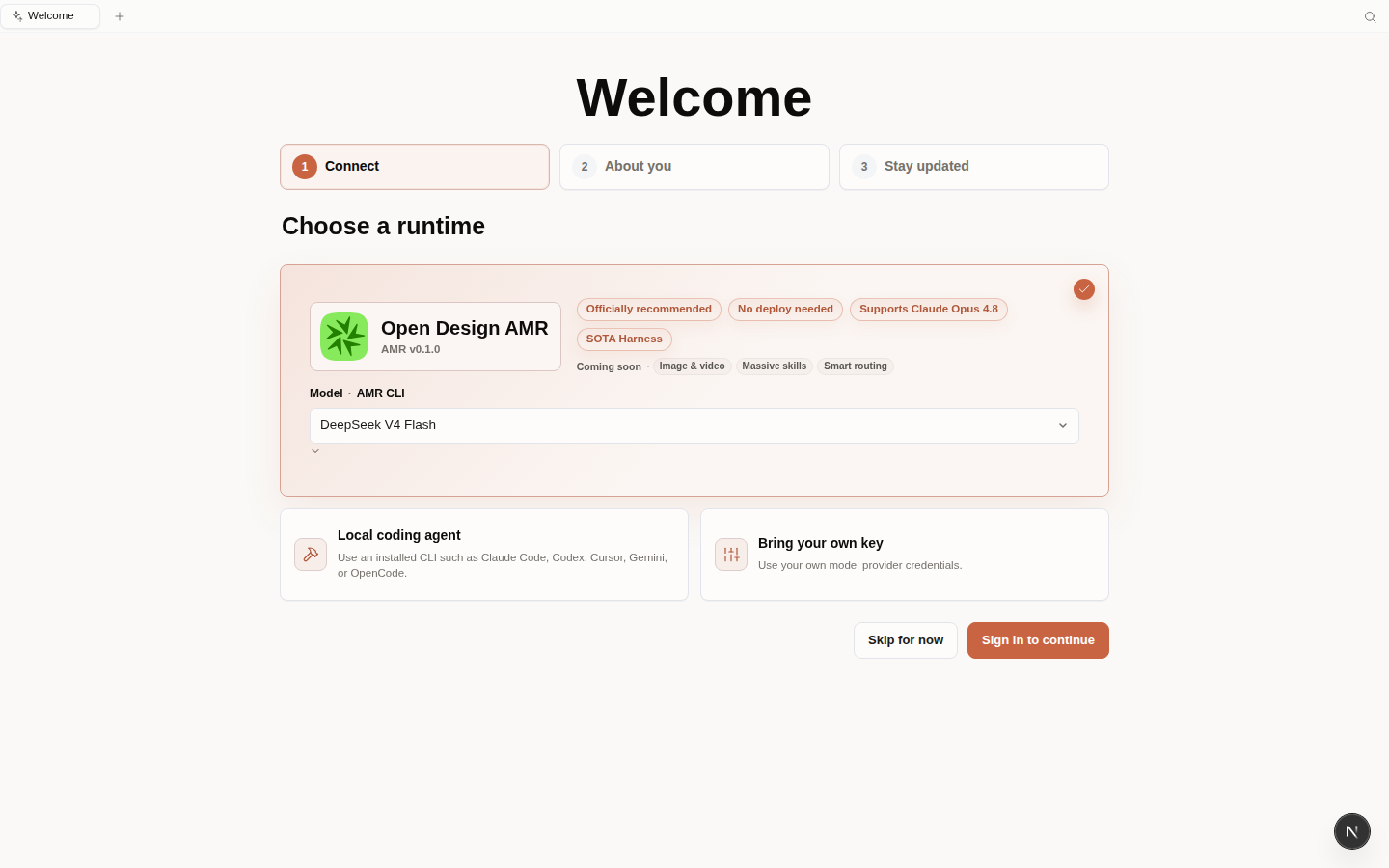Open the Next.js dev tools N badge
This screenshot has height=868, width=1389.
(x=1352, y=831)
